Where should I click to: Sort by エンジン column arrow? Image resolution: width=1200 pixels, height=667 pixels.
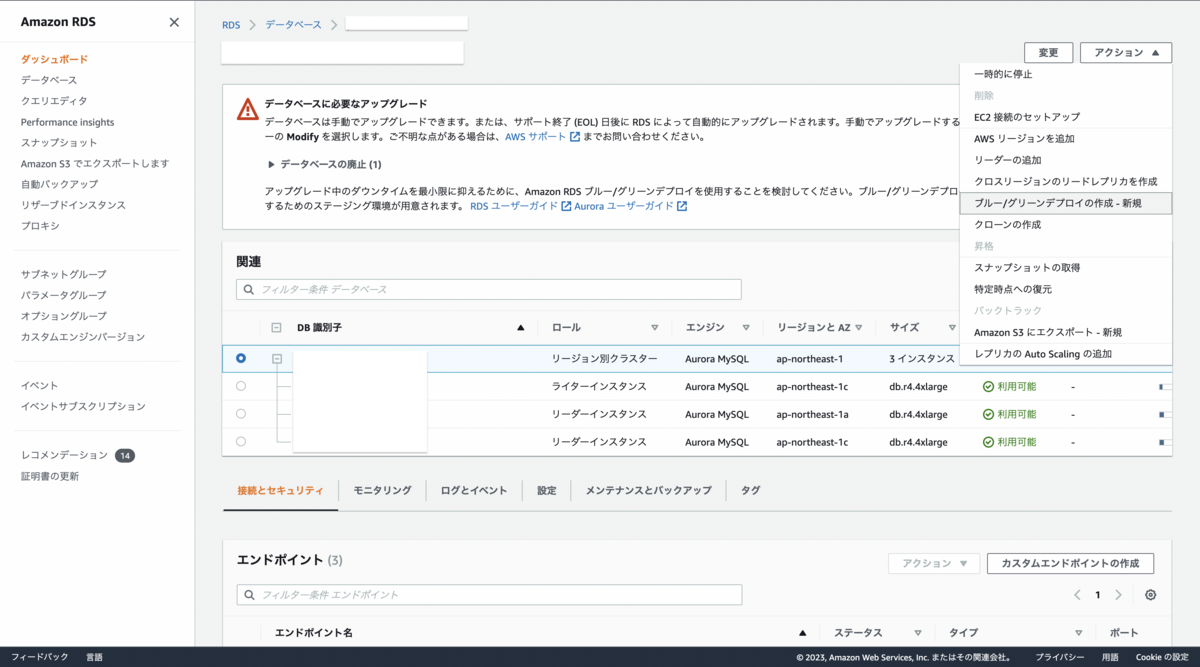click(x=746, y=327)
